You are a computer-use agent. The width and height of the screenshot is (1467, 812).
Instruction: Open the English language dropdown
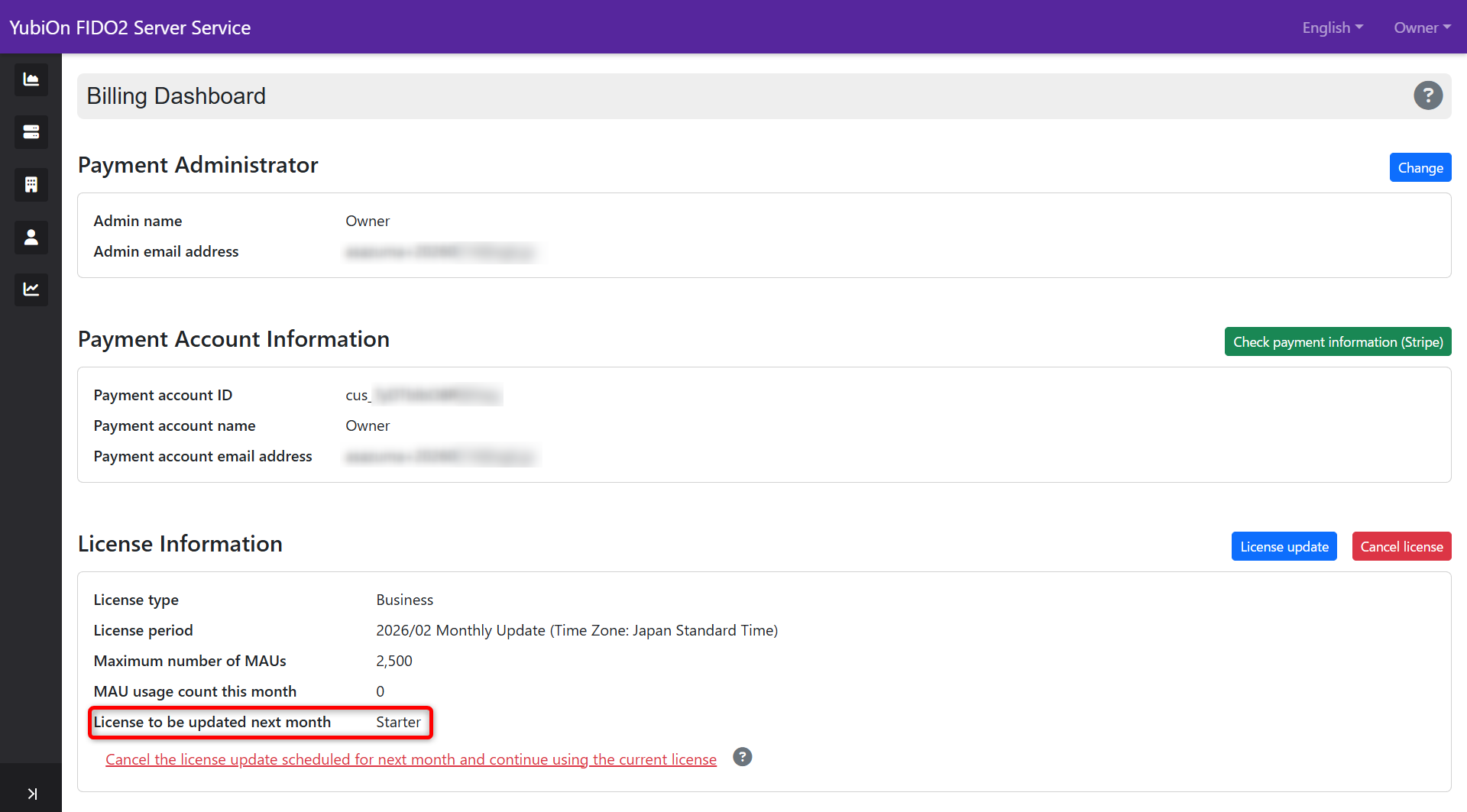click(1332, 27)
